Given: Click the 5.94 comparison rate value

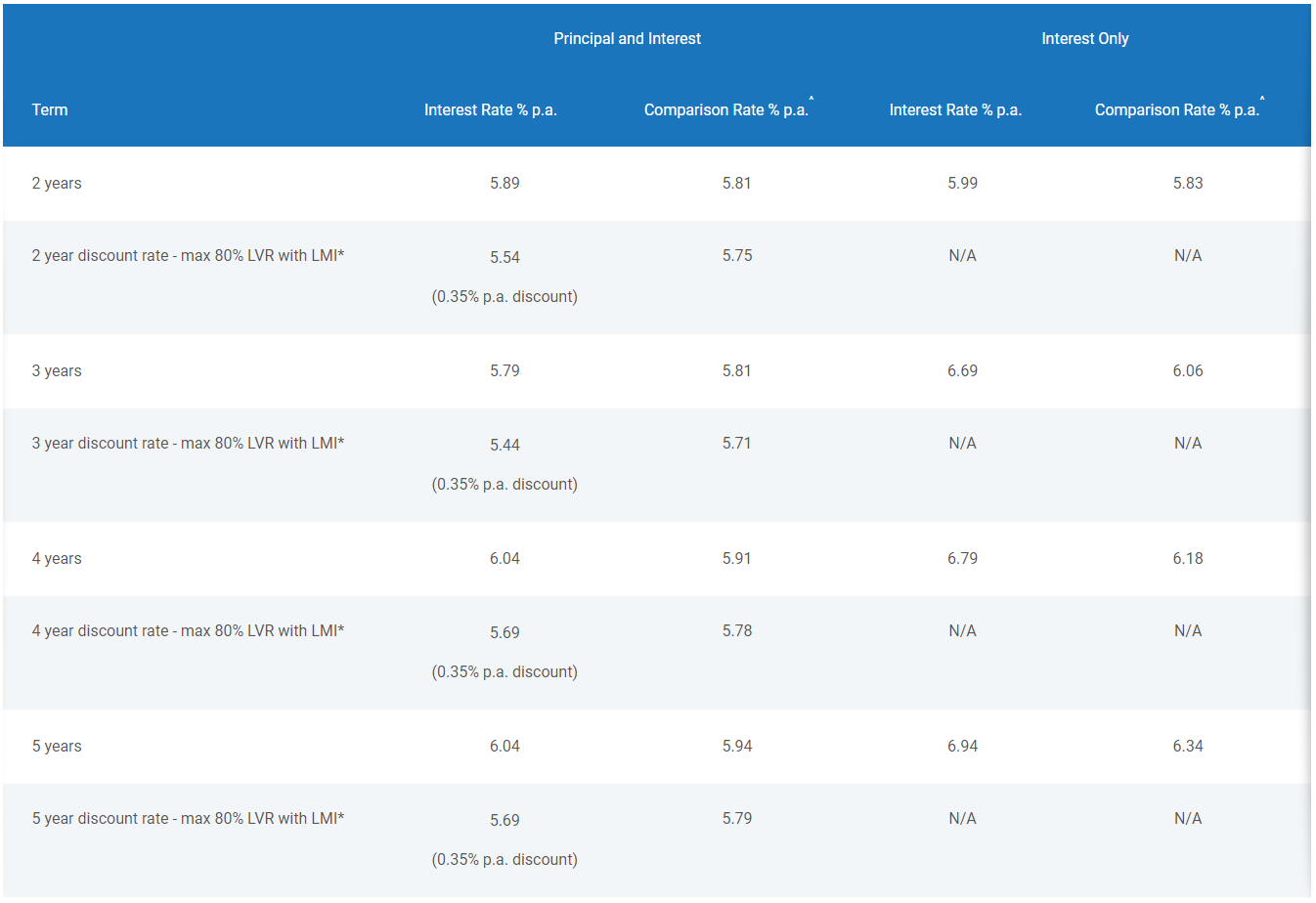Looking at the screenshot, I should click(x=737, y=747).
